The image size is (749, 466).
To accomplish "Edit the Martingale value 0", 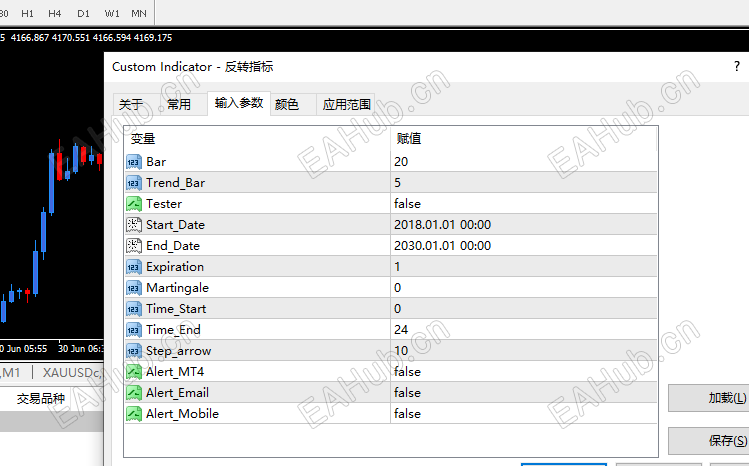I will point(524,288).
